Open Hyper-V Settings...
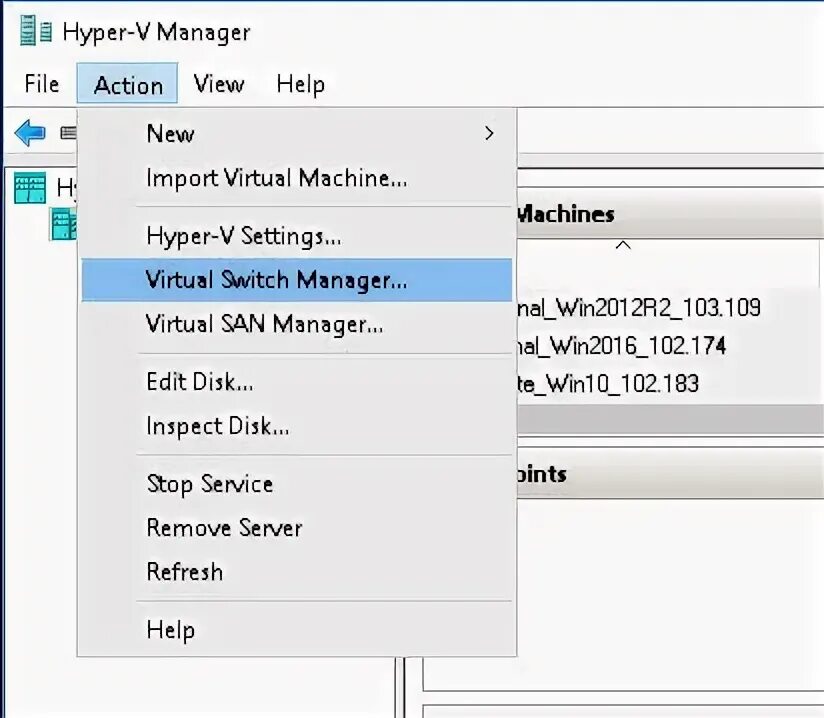Viewport: 824px width, 718px height. (297, 236)
